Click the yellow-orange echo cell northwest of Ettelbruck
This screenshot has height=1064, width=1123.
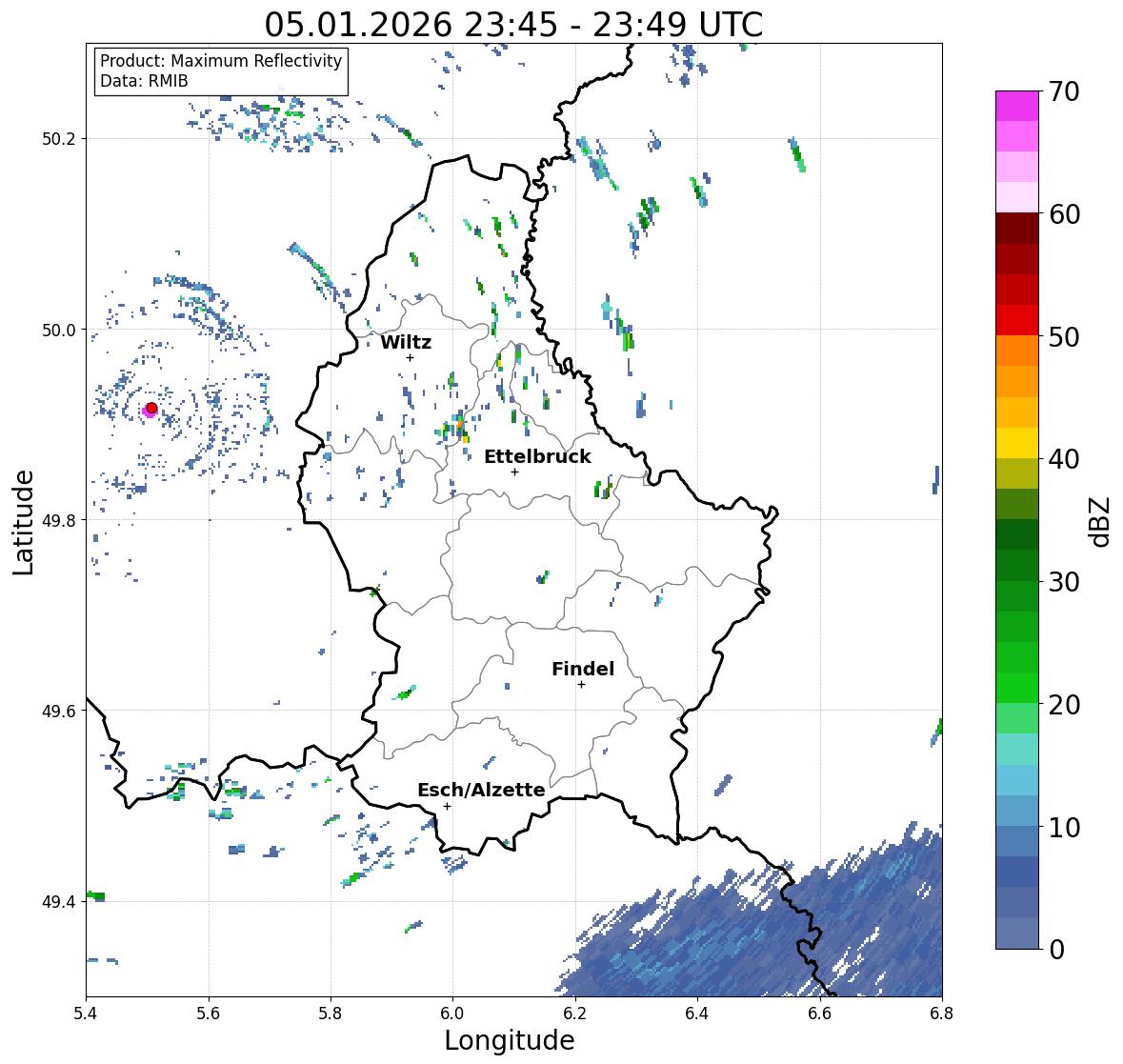(x=463, y=432)
